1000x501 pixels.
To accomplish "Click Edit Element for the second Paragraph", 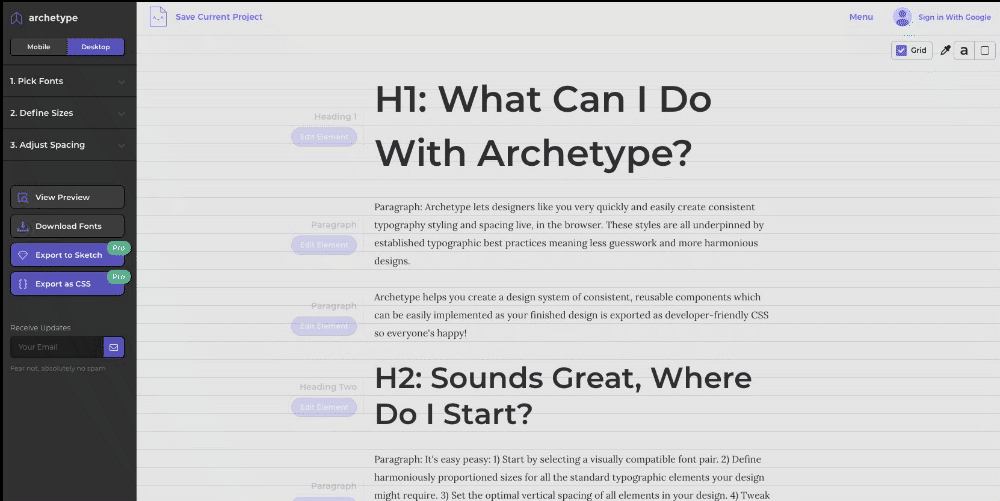I will coord(324,326).
